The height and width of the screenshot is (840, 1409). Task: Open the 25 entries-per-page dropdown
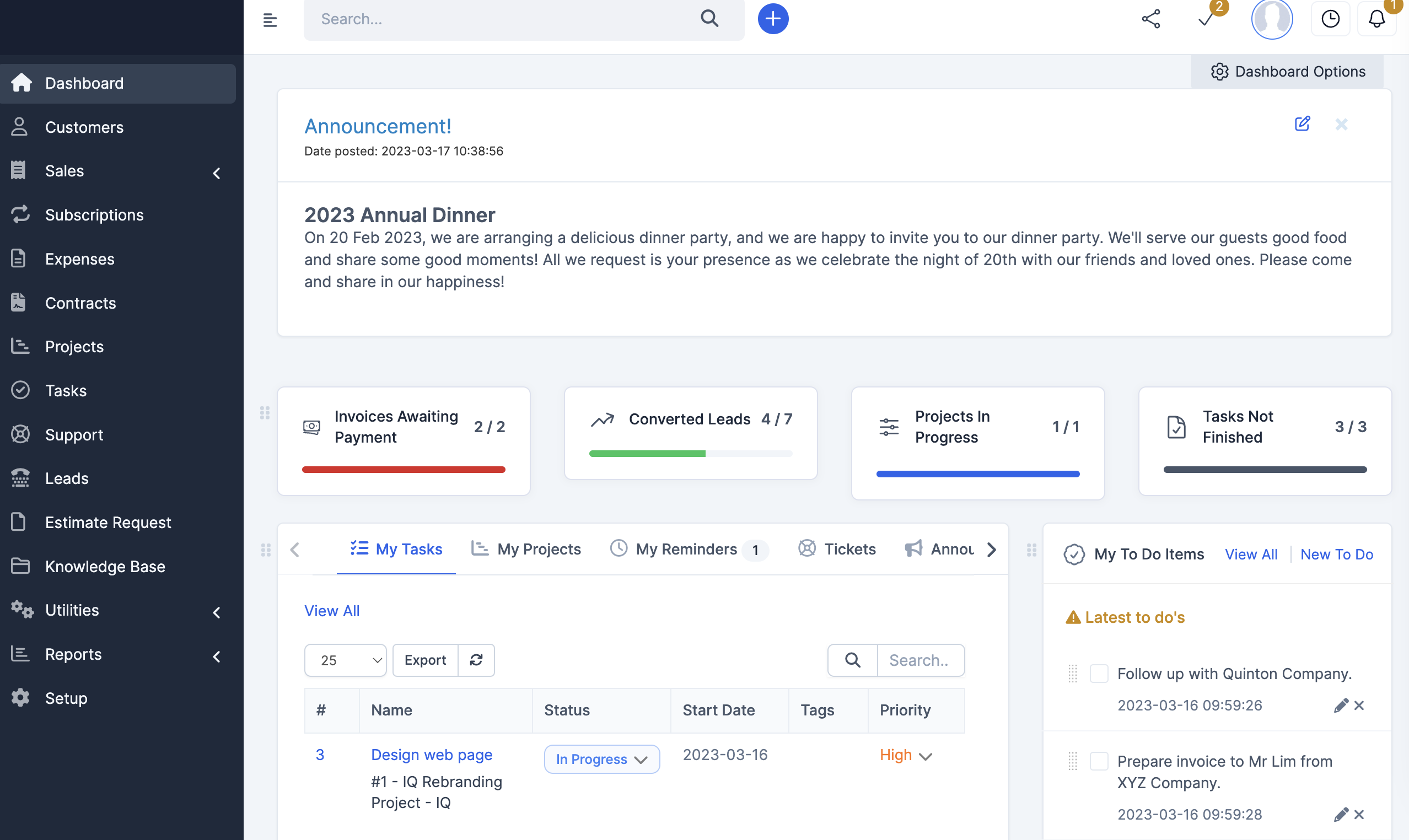pos(345,660)
